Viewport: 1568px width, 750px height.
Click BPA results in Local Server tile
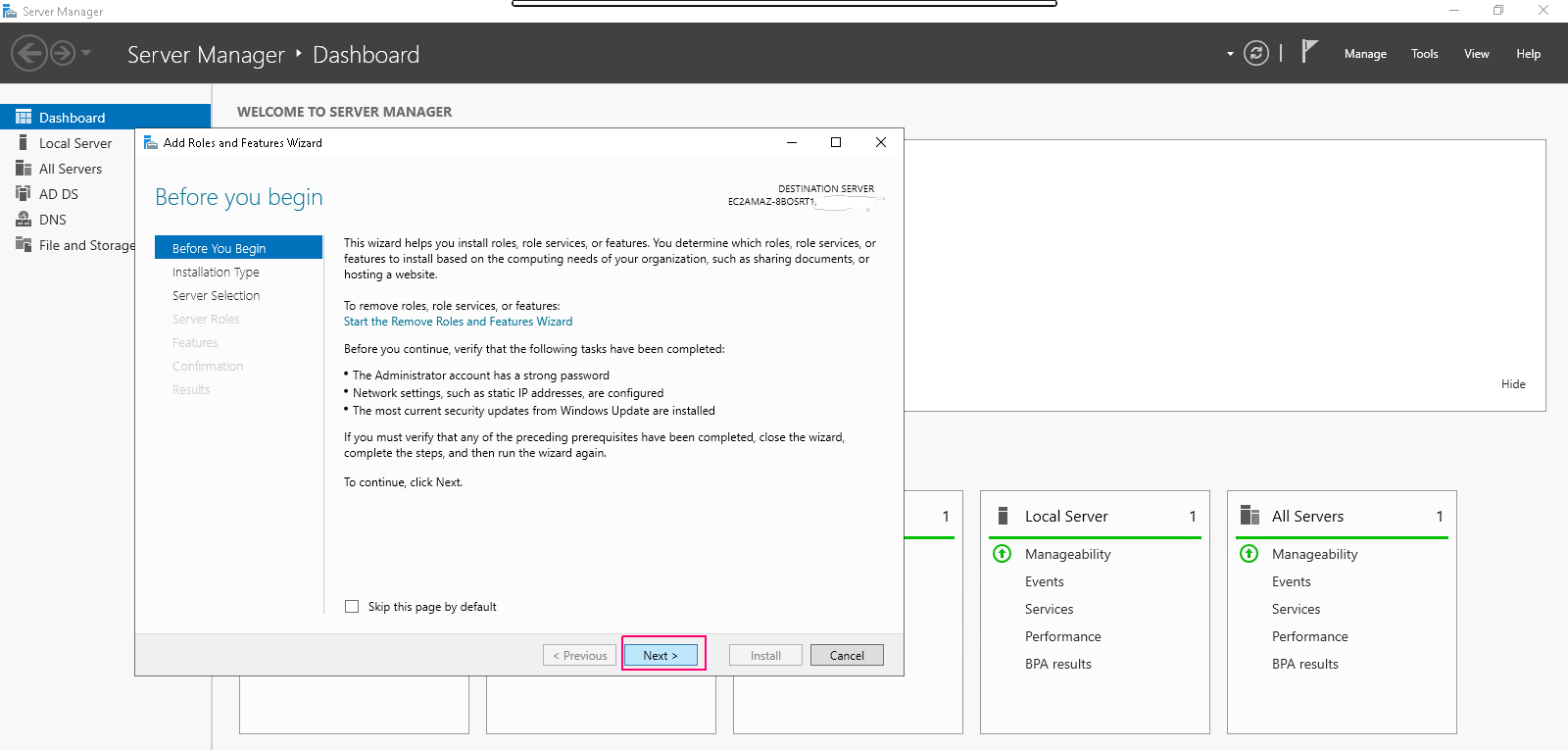click(1058, 664)
